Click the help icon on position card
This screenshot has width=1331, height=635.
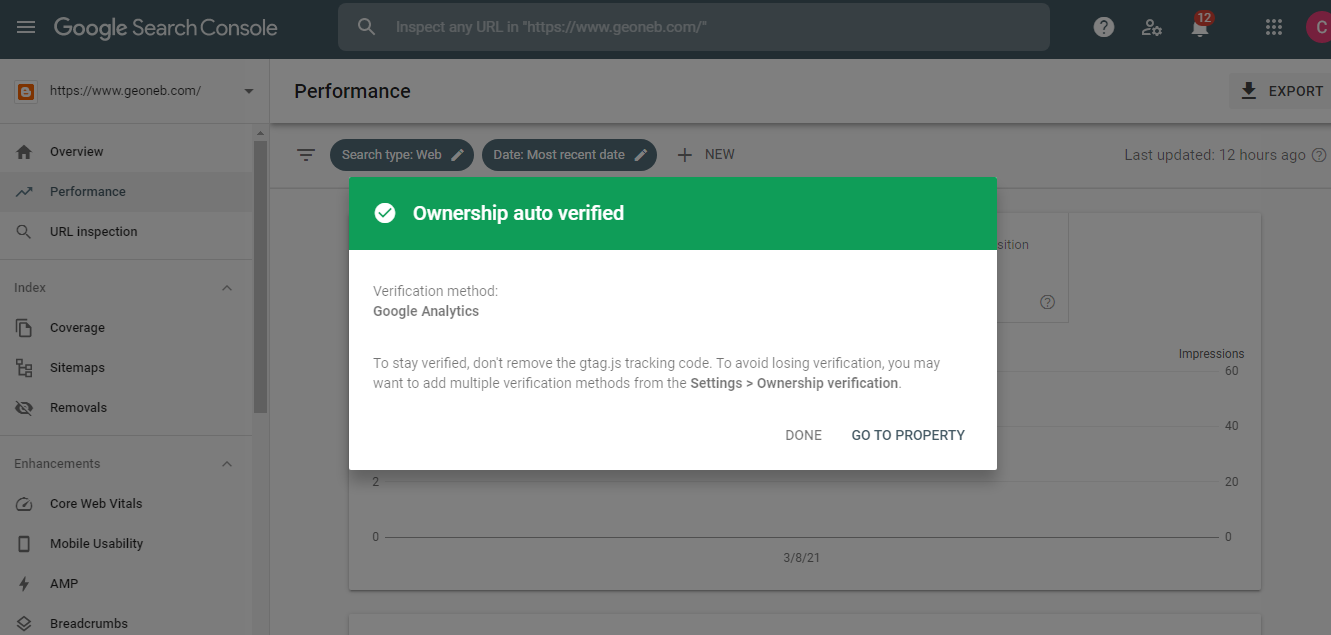click(1047, 302)
